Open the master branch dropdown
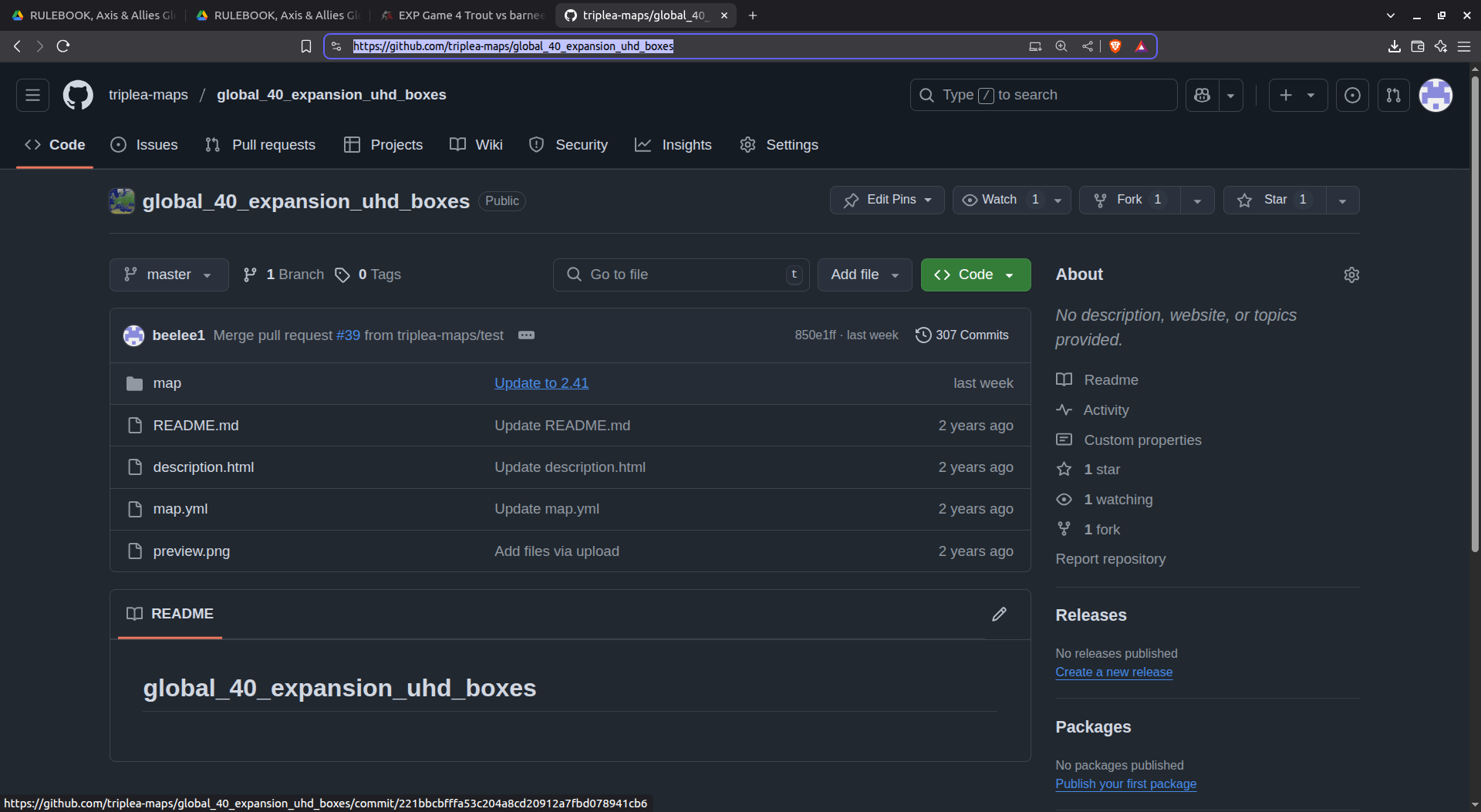The width and height of the screenshot is (1481, 812). click(x=169, y=275)
